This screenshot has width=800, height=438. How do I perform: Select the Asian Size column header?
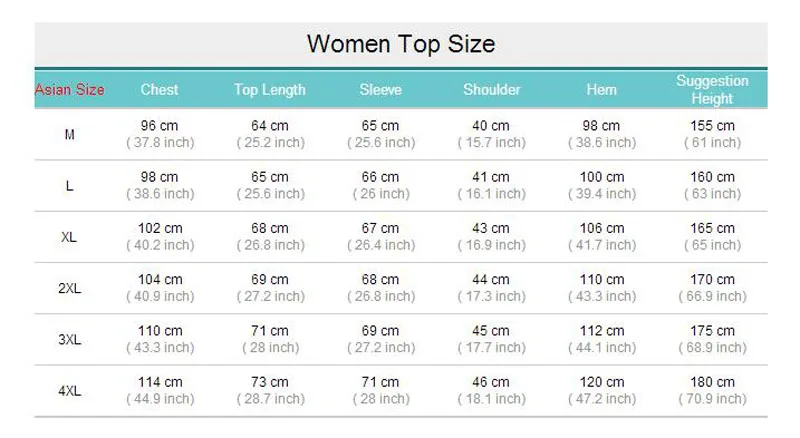pos(69,90)
